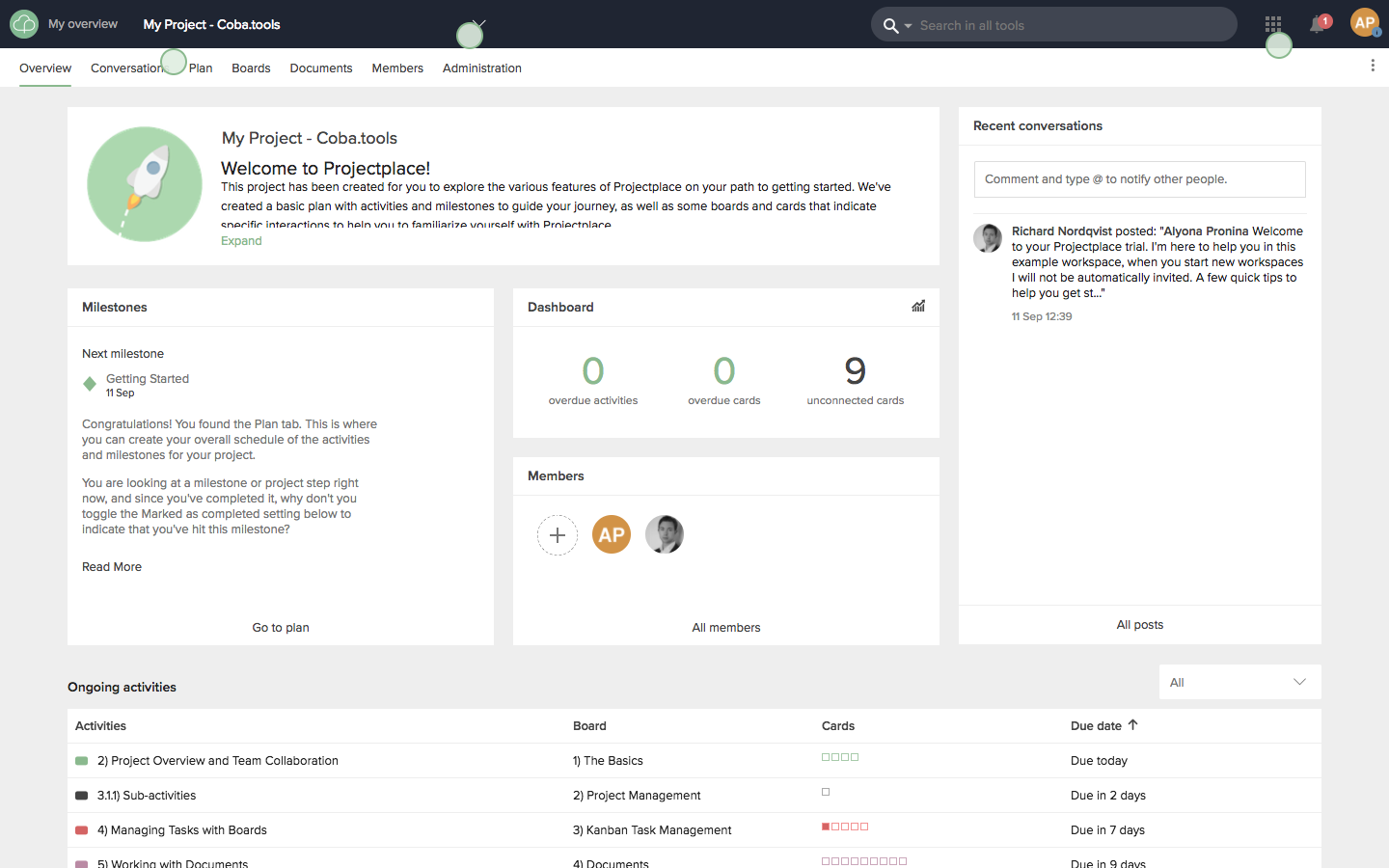Select the Getting Started milestone diamond
Viewport: 1389px width, 868px height.
click(91, 383)
